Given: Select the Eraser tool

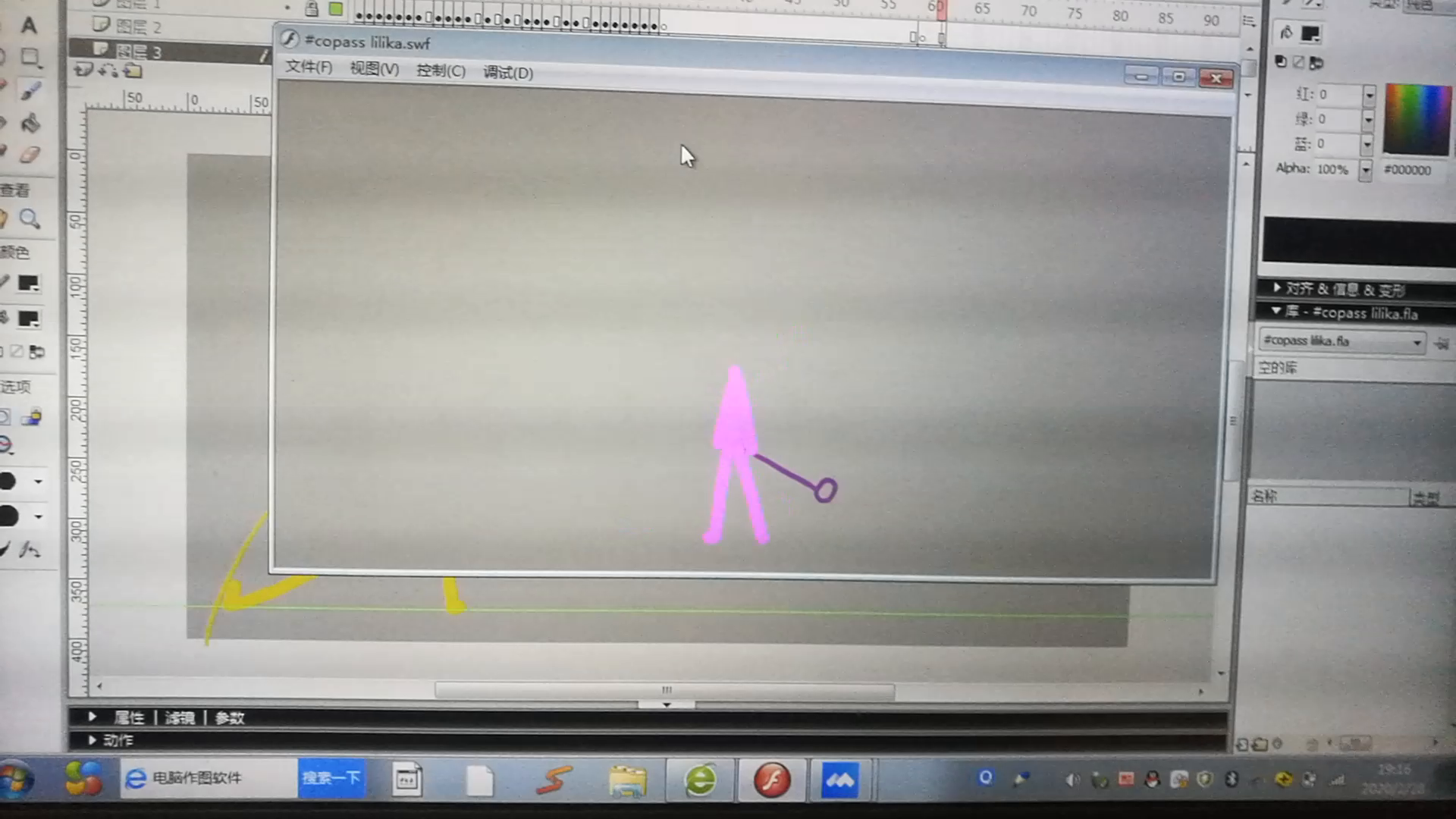Looking at the screenshot, I should click(29, 155).
